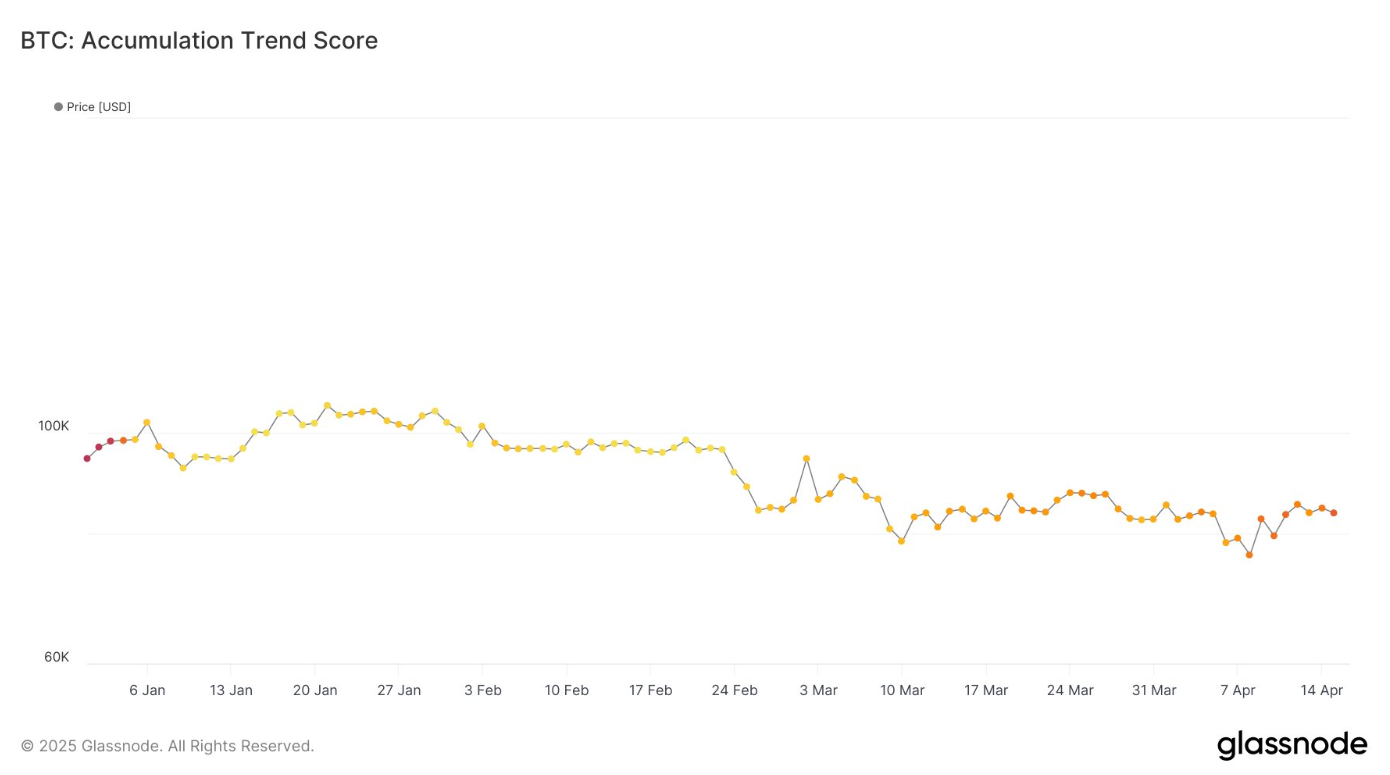Click the grey Price legend dot
Viewport: 1390px width, 775px height.
point(58,107)
